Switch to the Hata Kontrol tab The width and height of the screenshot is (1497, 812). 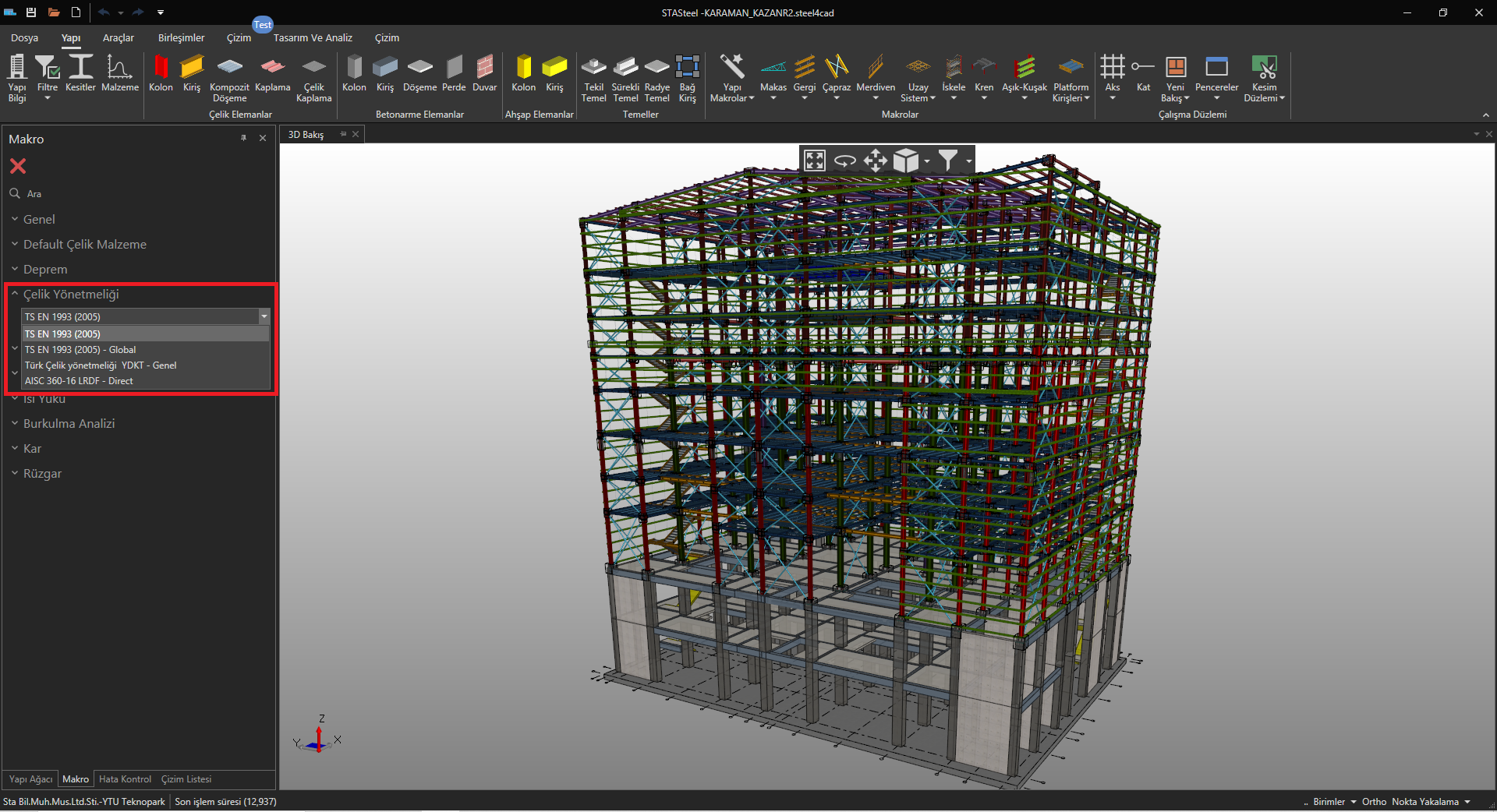(x=125, y=779)
